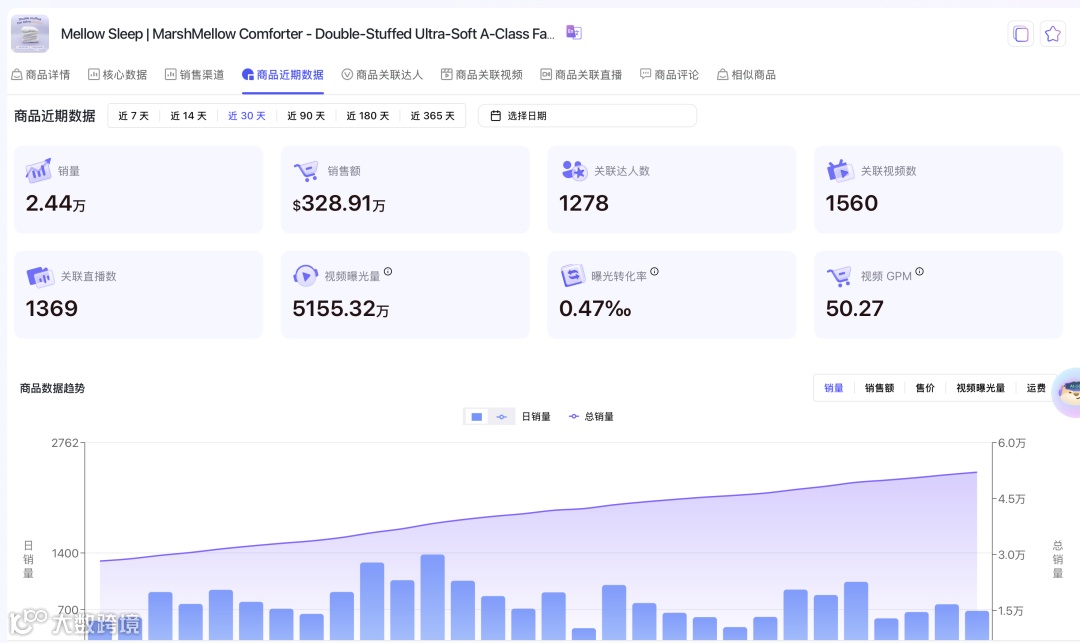The height and width of the screenshot is (643, 1080).
Task: Select bar chart type toggle
Action: (x=477, y=417)
